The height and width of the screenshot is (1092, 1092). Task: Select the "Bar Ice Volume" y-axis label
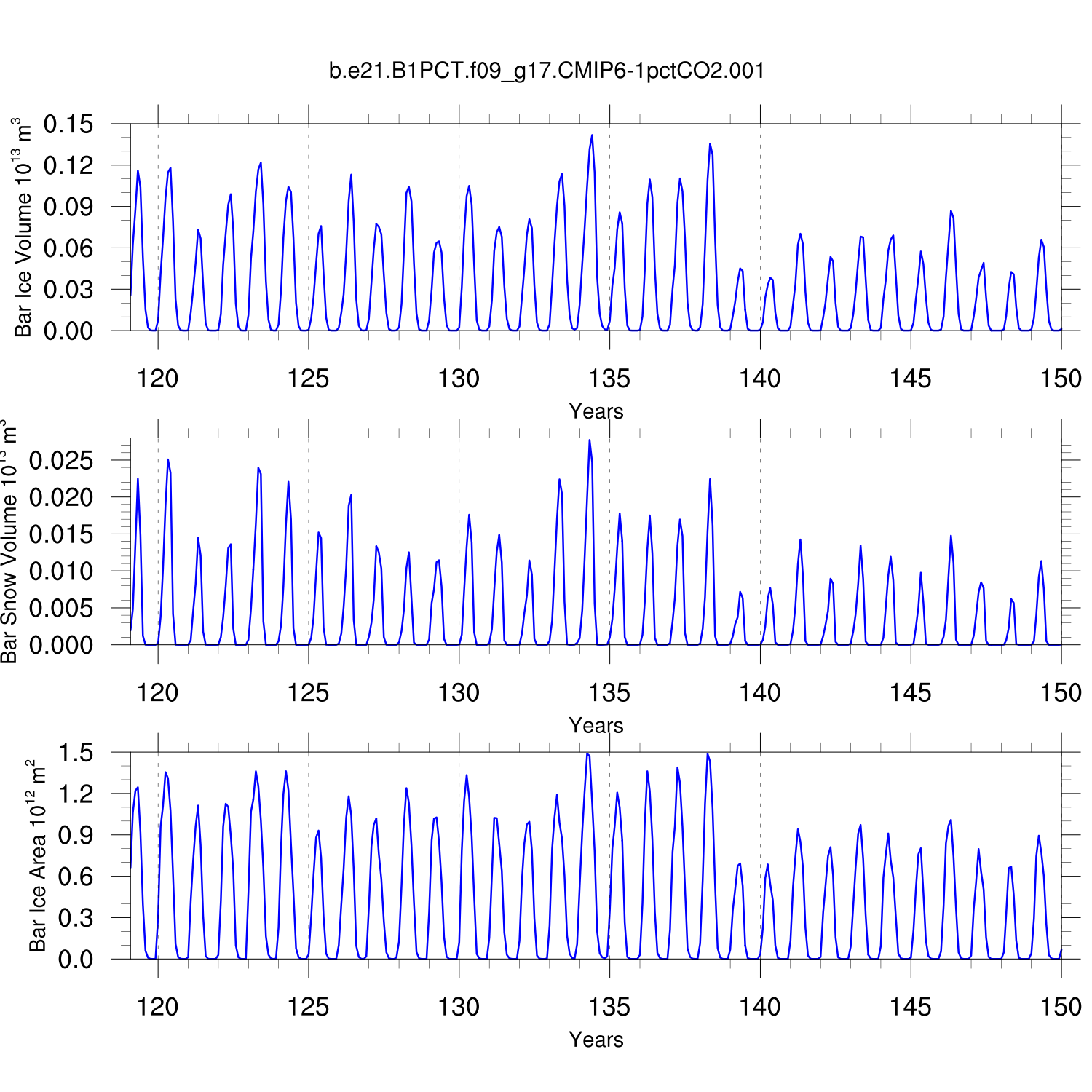coord(23,227)
